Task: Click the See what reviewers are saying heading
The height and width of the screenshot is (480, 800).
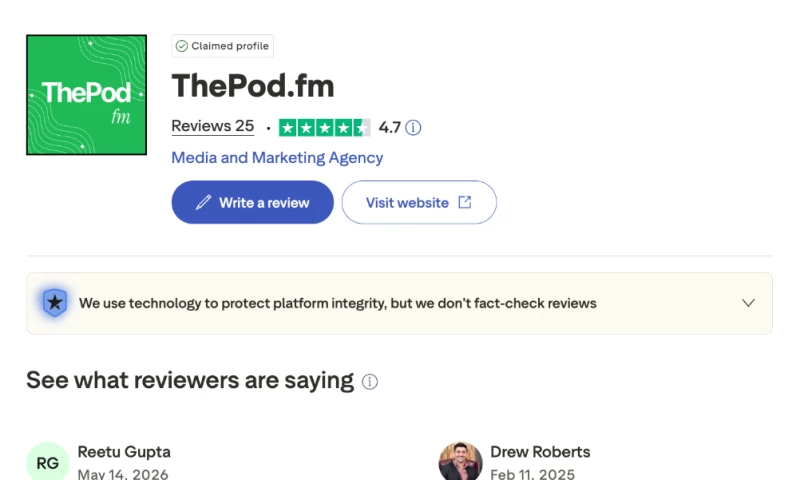Action: (190, 381)
